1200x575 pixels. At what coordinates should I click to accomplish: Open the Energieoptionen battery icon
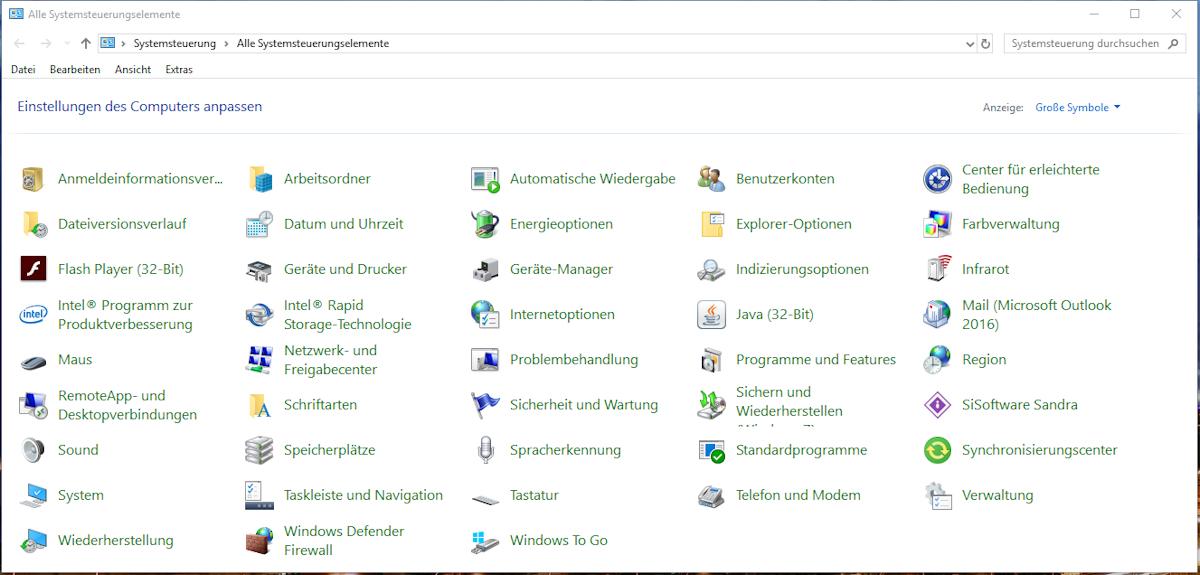tap(485, 224)
